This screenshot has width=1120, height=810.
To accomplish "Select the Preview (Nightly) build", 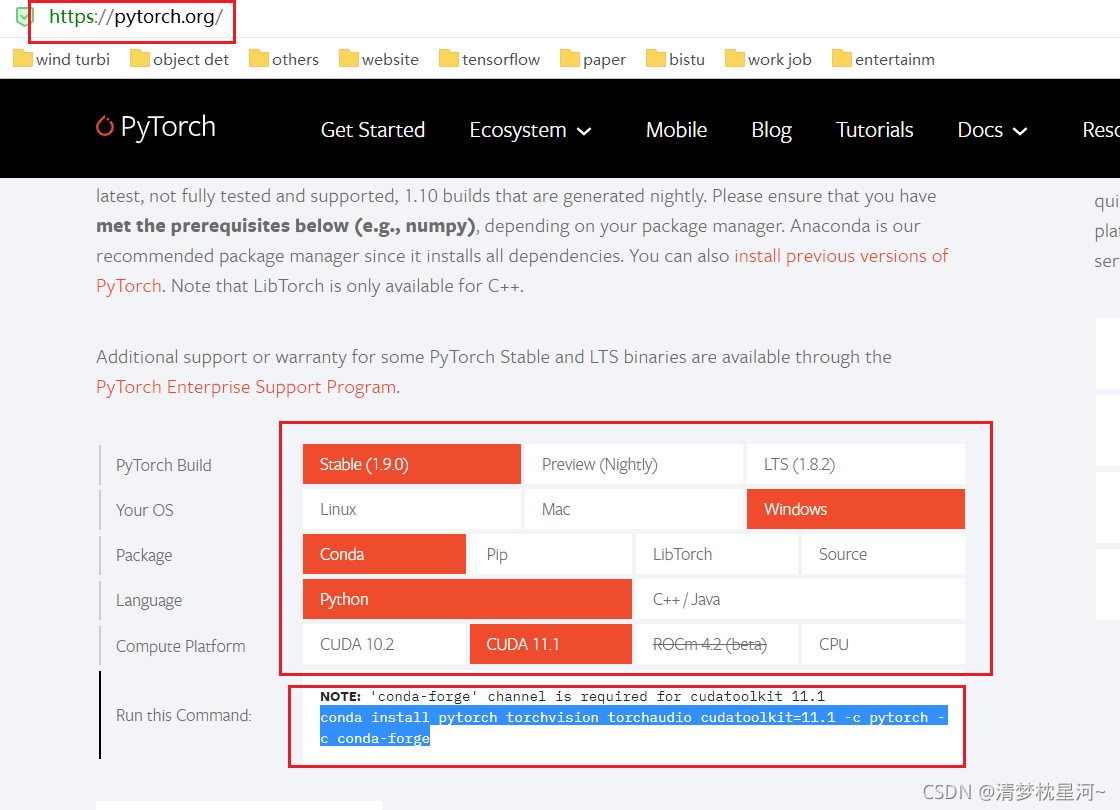I will coord(634,464).
